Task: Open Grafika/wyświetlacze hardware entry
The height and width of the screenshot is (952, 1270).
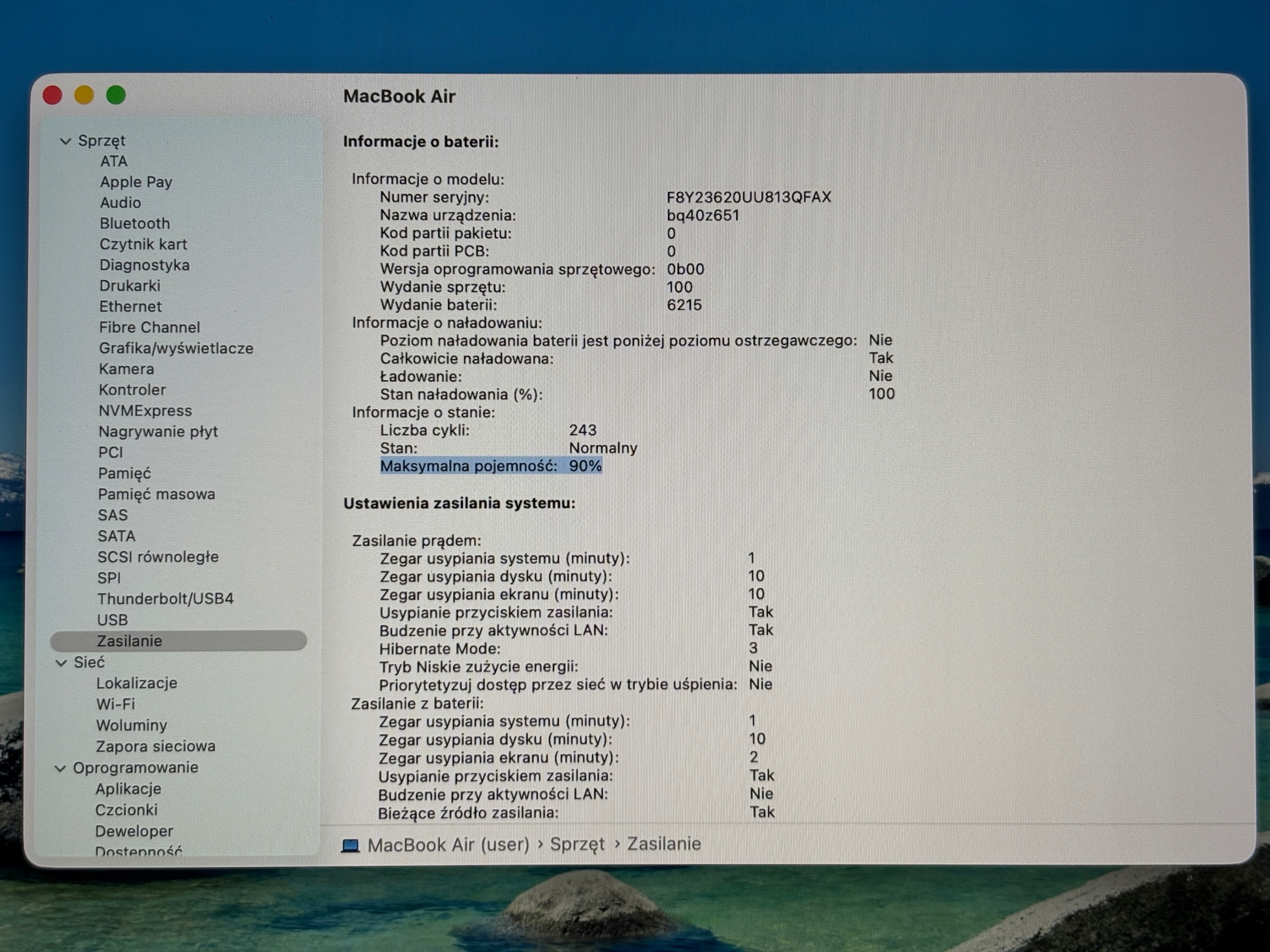Action: click(176, 348)
